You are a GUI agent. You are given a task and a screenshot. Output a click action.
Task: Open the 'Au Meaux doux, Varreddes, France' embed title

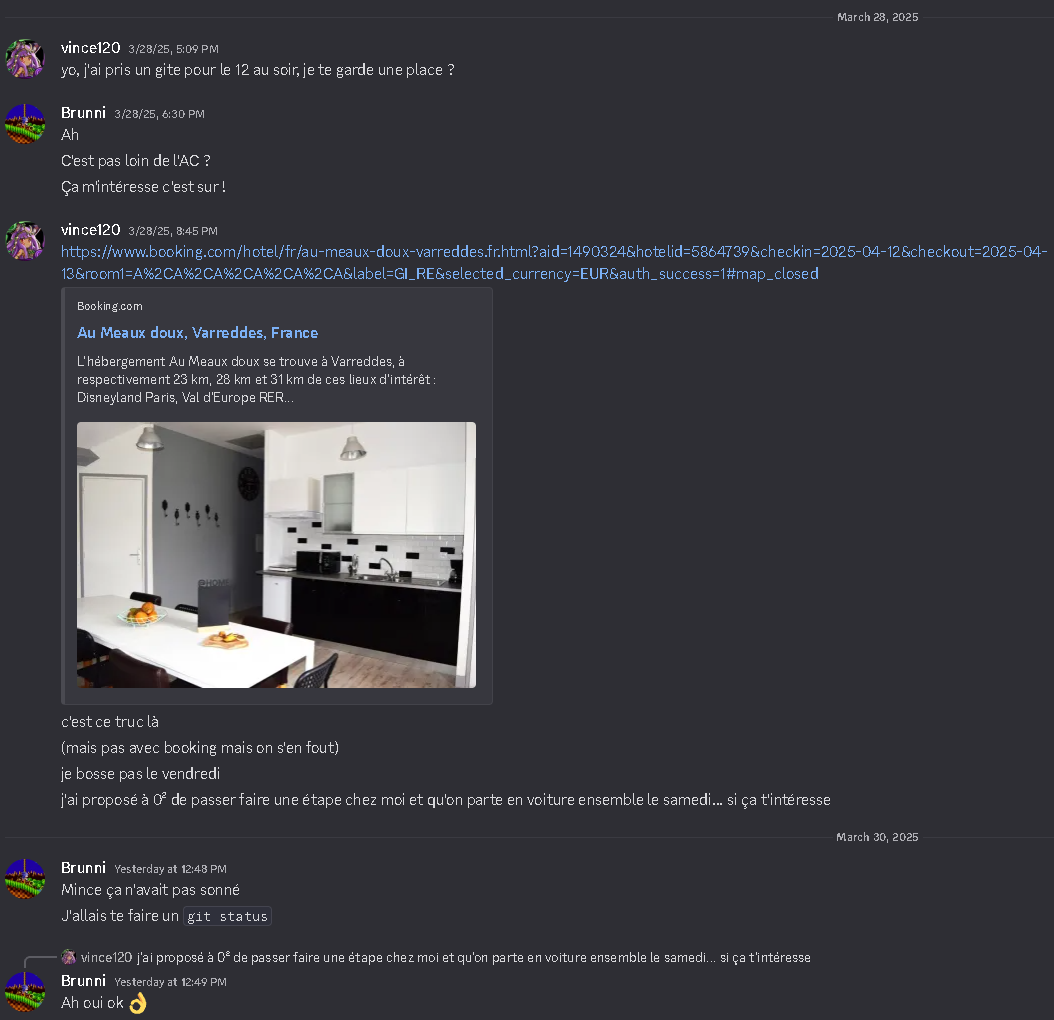(198, 333)
